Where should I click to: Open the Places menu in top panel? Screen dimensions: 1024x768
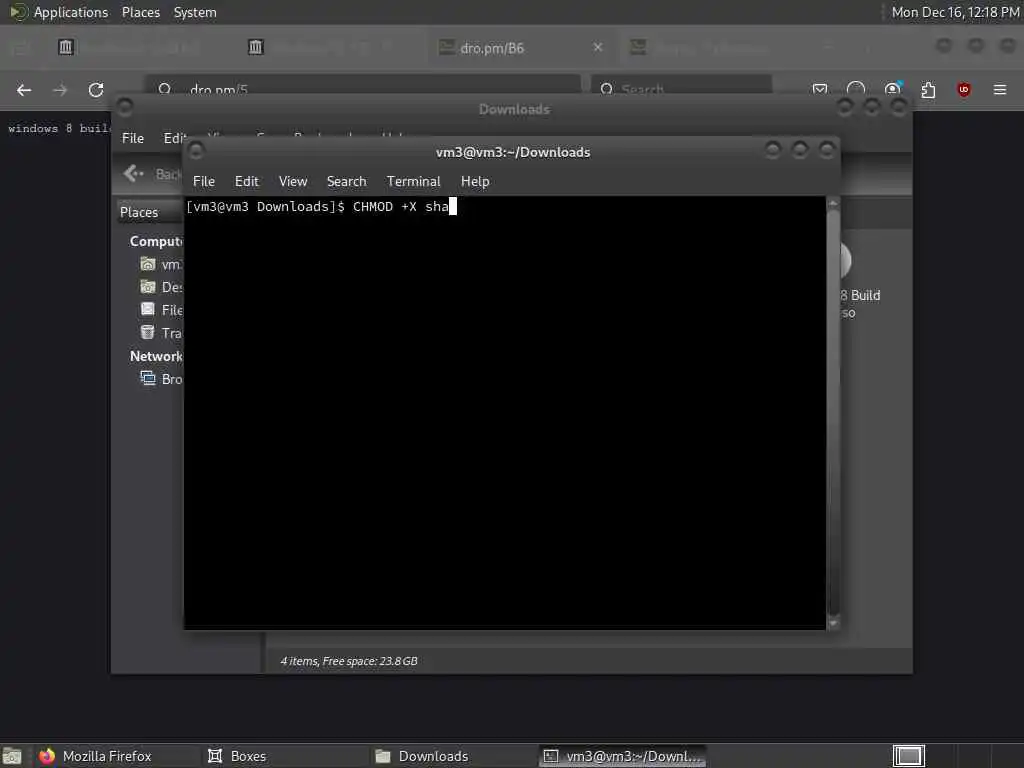140,12
